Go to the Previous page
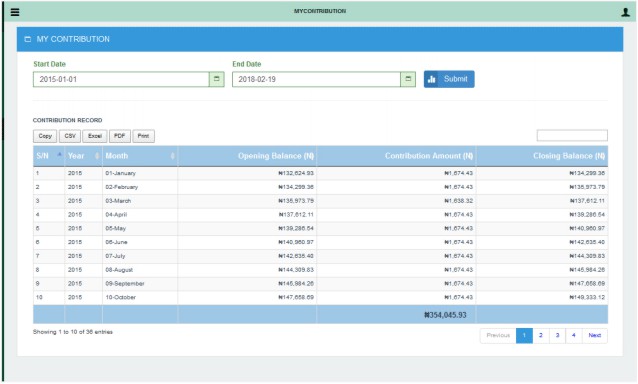The image size is (638, 384). (498, 336)
